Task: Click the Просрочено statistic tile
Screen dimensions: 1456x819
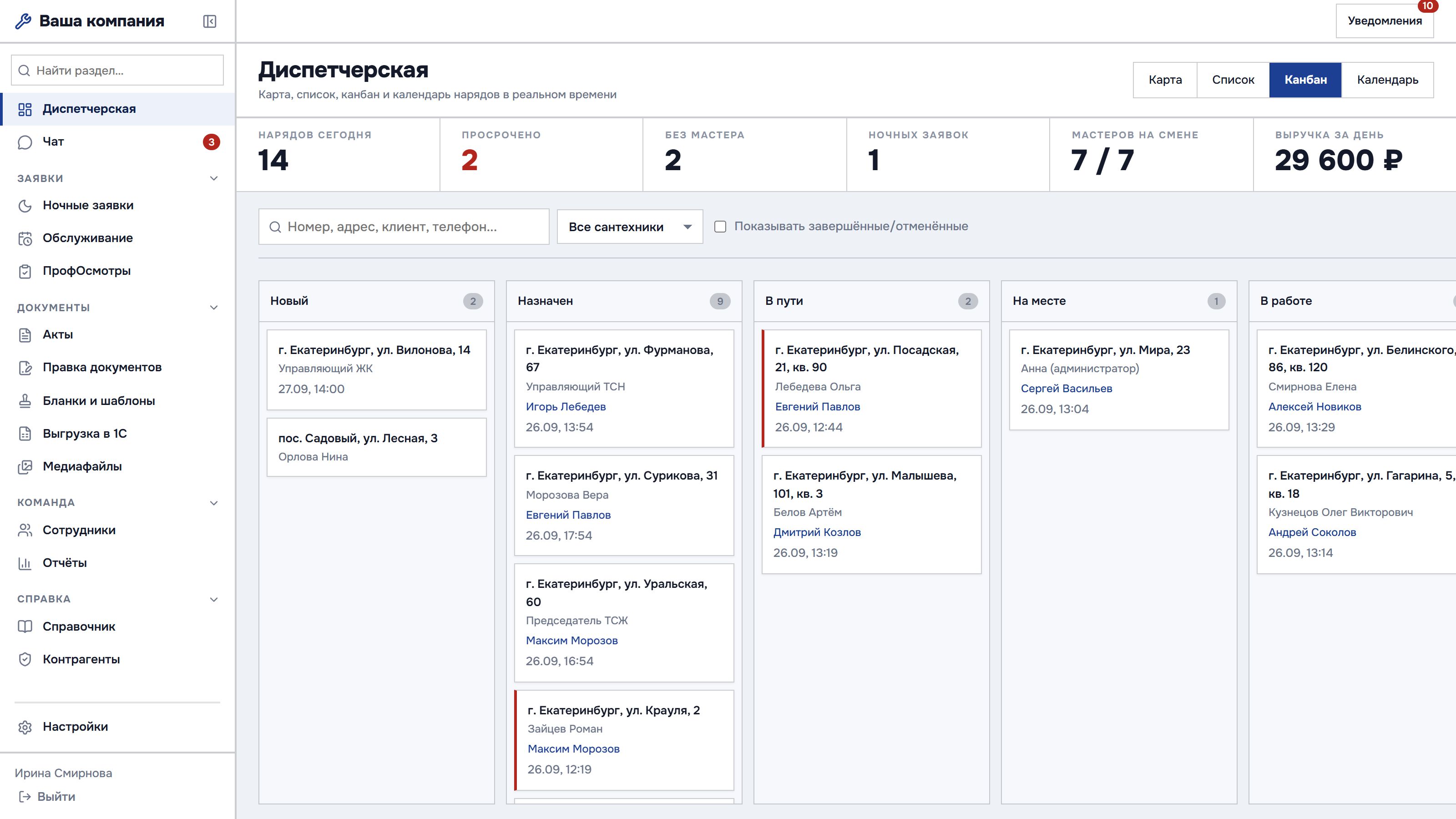Action: click(541, 155)
